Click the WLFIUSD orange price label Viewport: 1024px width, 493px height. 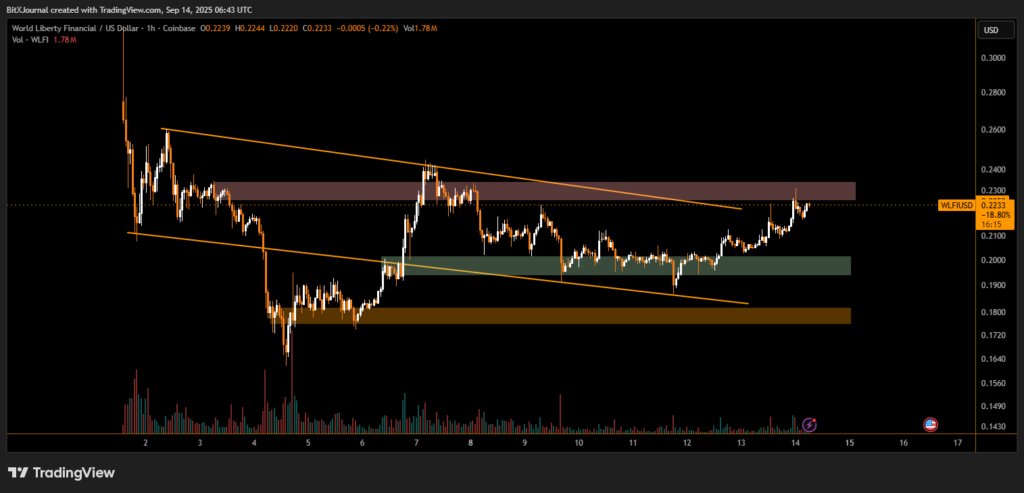click(956, 205)
